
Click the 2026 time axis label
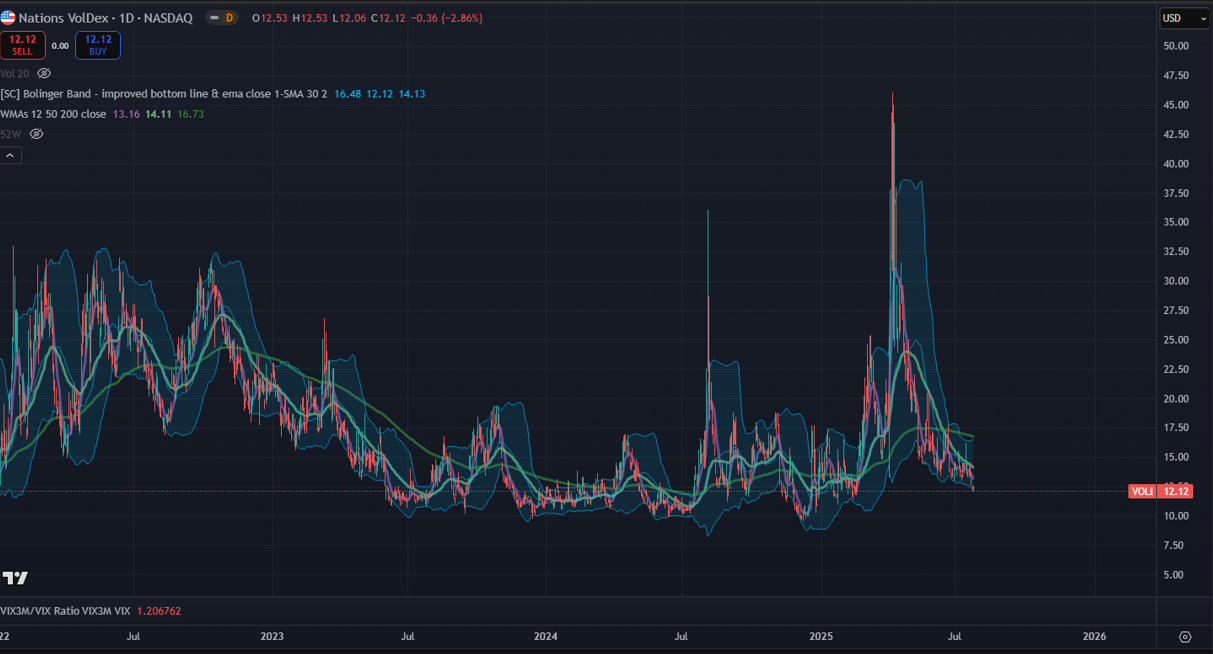(1095, 636)
